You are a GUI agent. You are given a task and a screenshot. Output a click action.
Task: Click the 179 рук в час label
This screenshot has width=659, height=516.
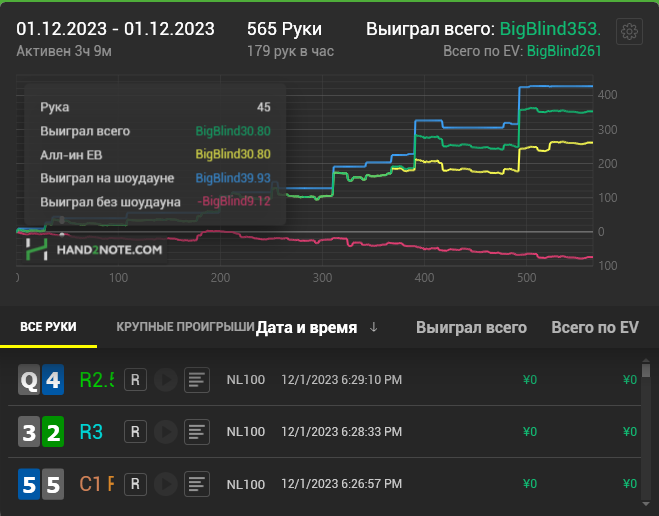tap(290, 51)
